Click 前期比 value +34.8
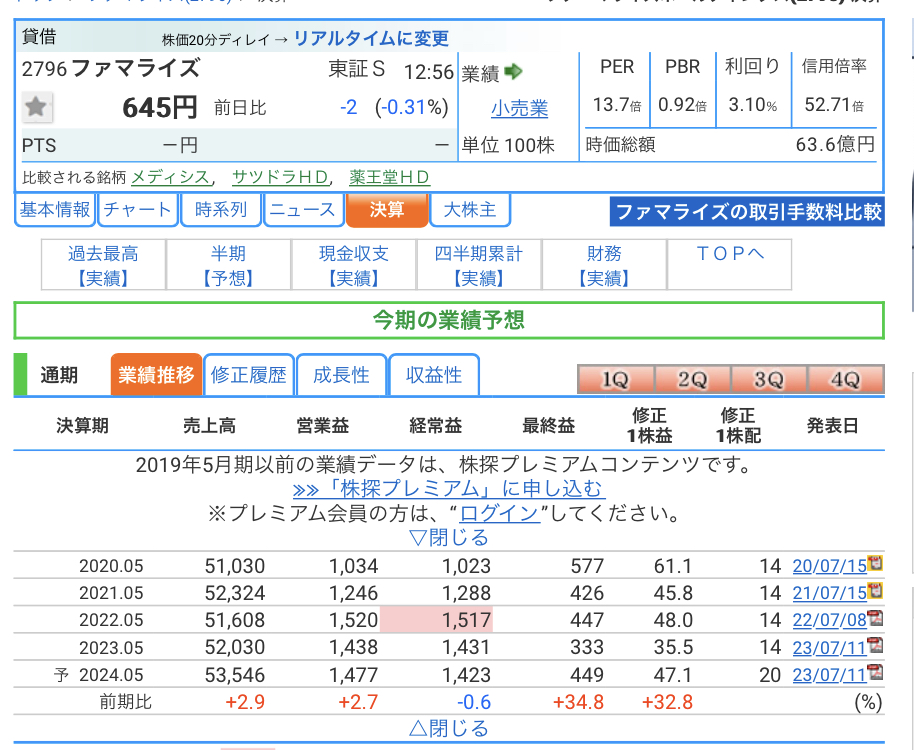The height and width of the screenshot is (750, 914). pos(578,702)
